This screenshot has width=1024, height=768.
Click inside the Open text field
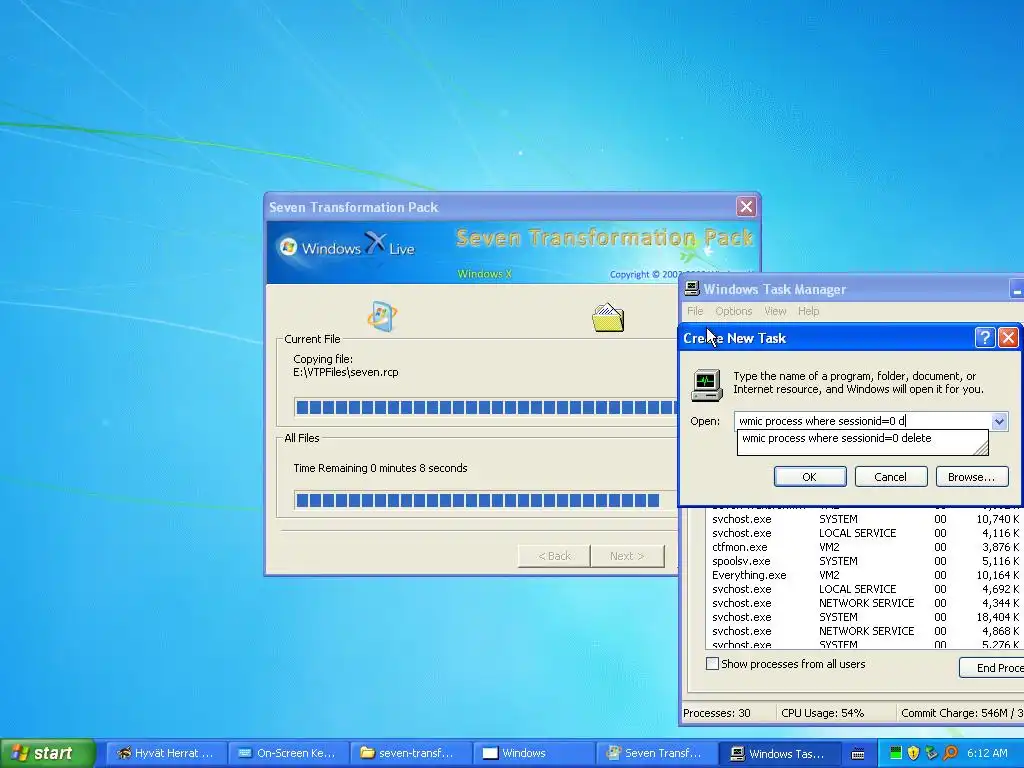862,421
